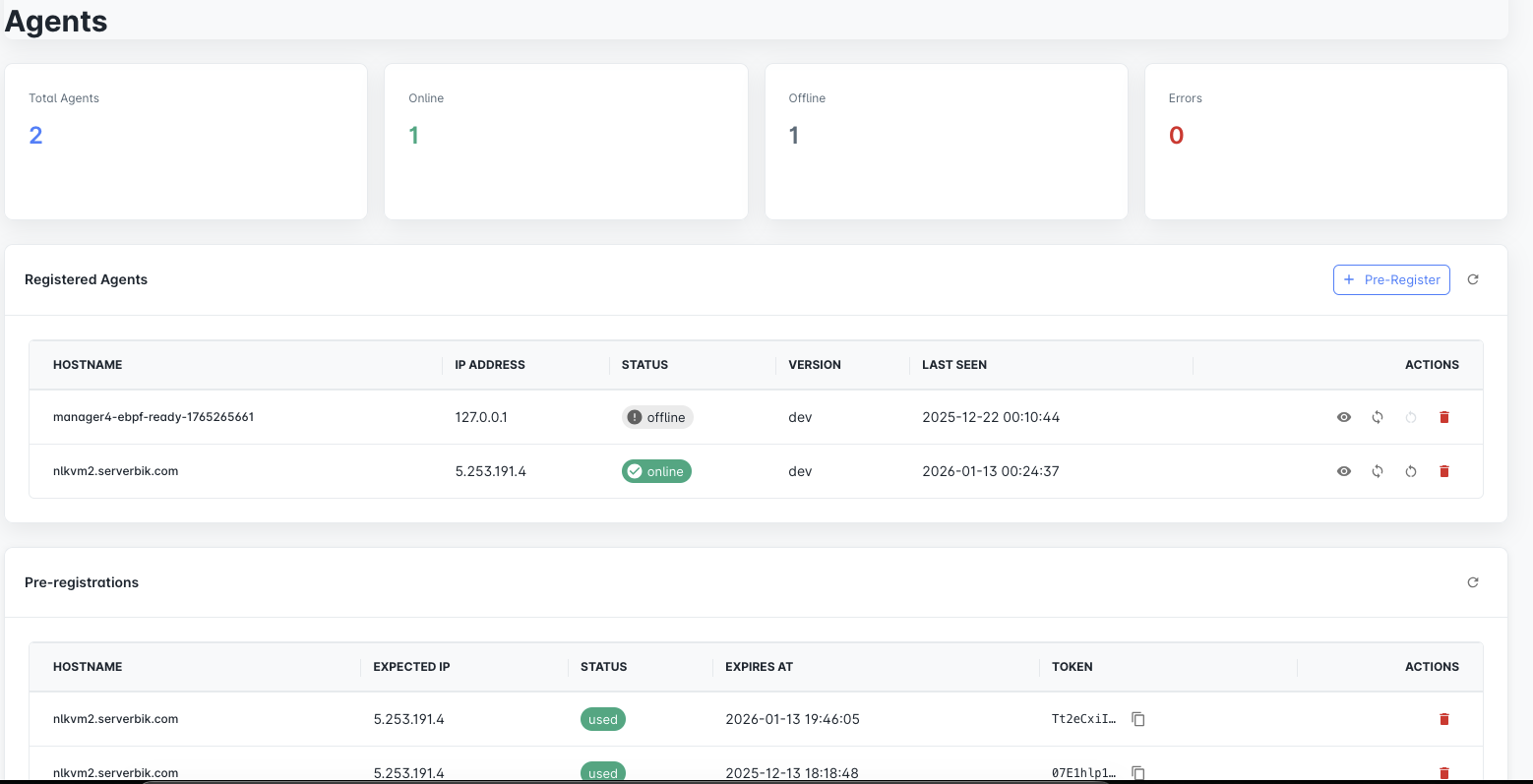Click the online status badge
The width and height of the screenshot is (1533, 784).
tap(656, 471)
